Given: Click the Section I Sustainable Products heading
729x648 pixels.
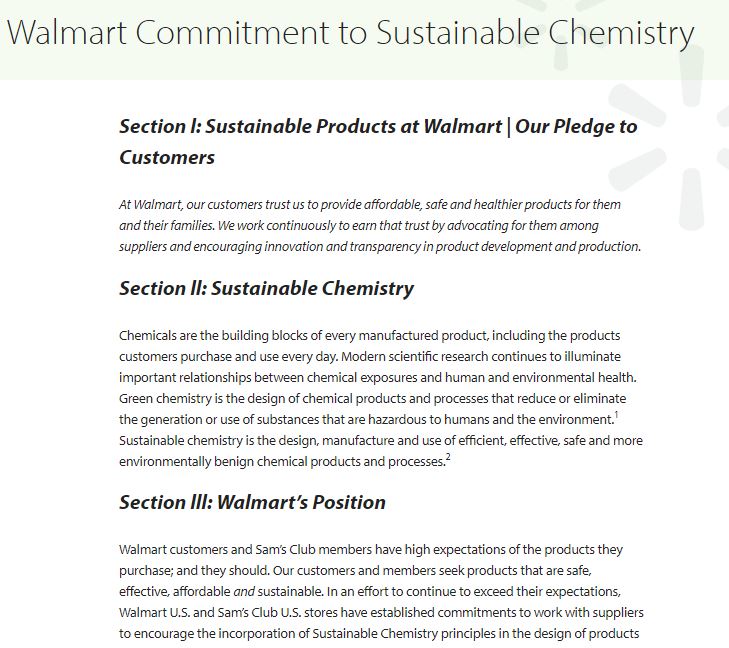Looking at the screenshot, I should coord(378,141).
